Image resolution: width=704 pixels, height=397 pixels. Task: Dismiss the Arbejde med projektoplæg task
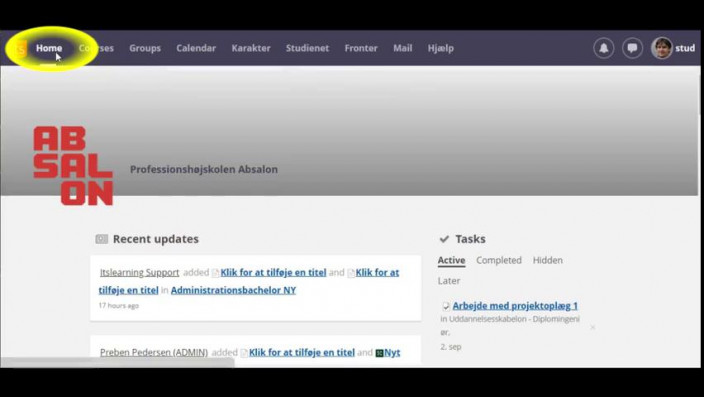593,327
